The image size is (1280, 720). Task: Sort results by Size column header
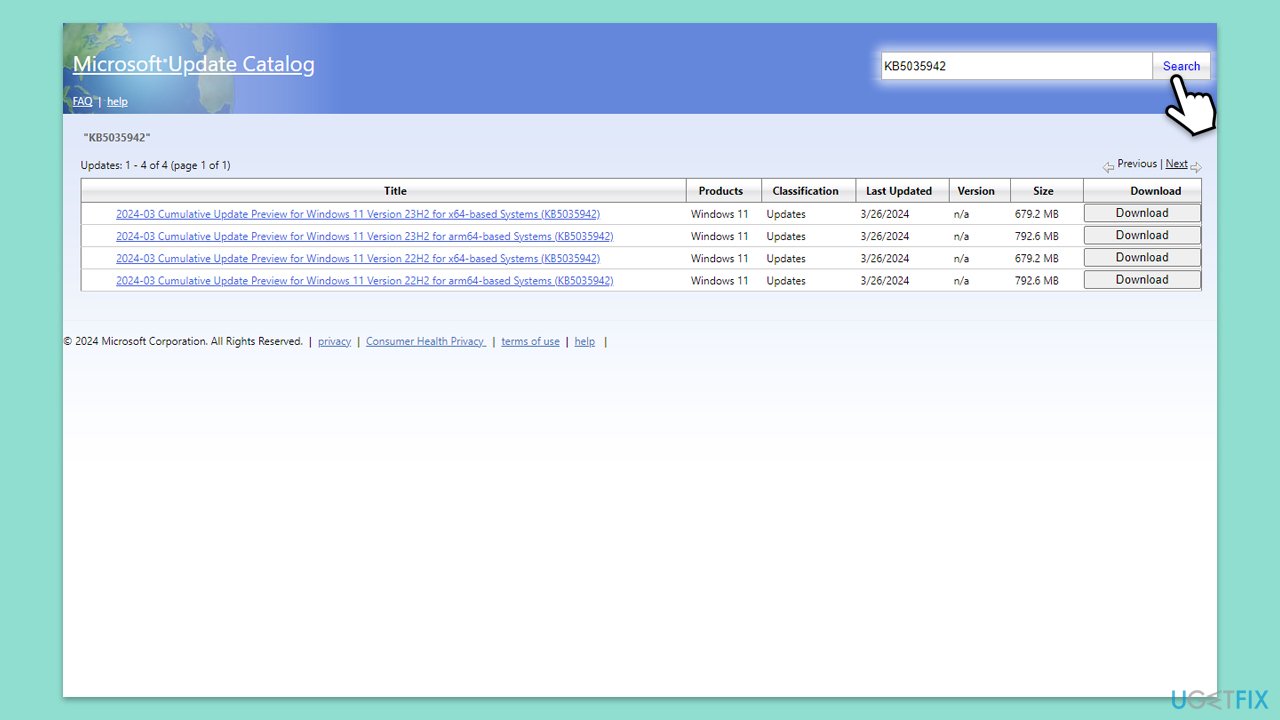click(1043, 191)
